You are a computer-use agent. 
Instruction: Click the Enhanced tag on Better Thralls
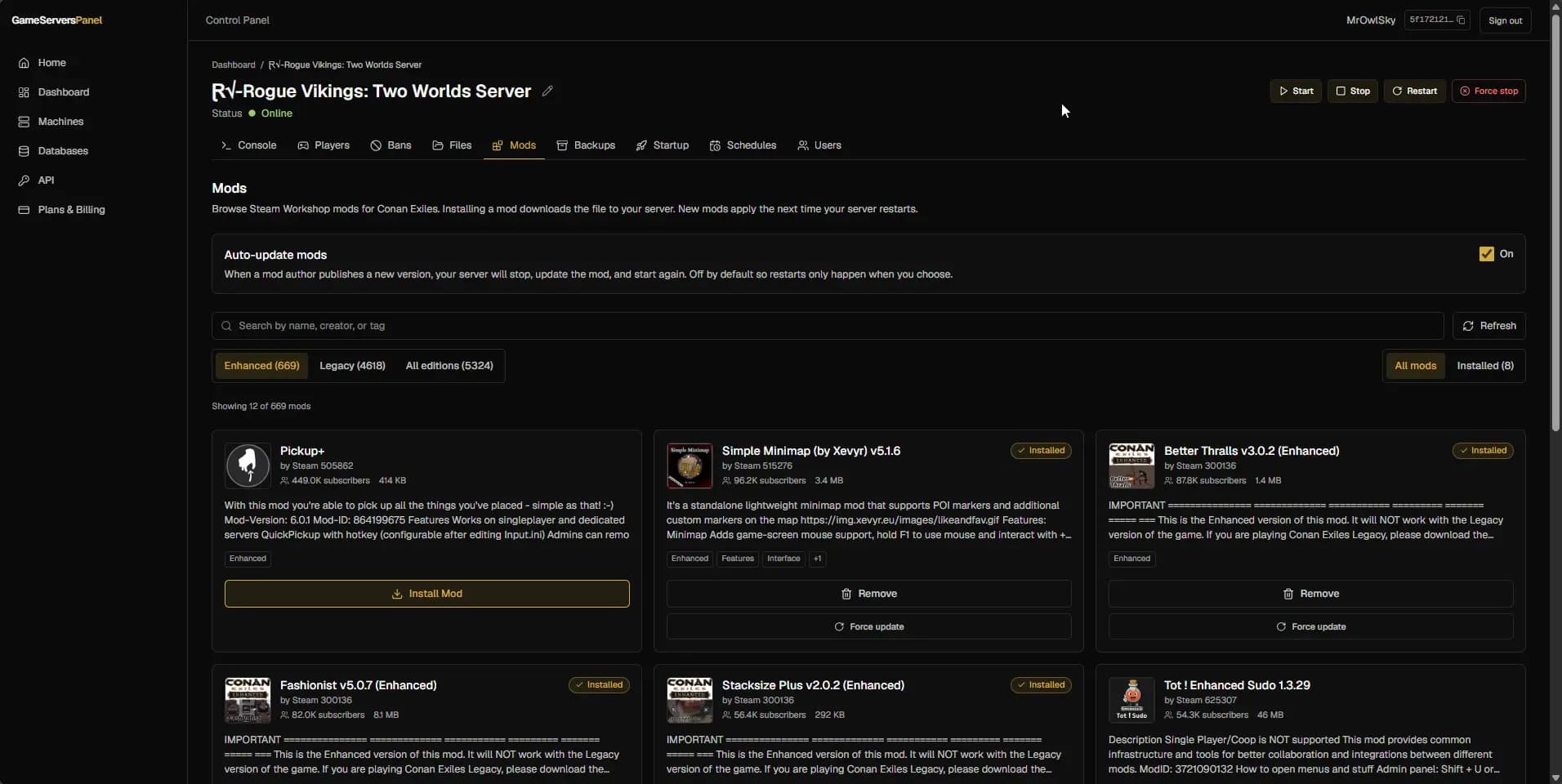1131,559
